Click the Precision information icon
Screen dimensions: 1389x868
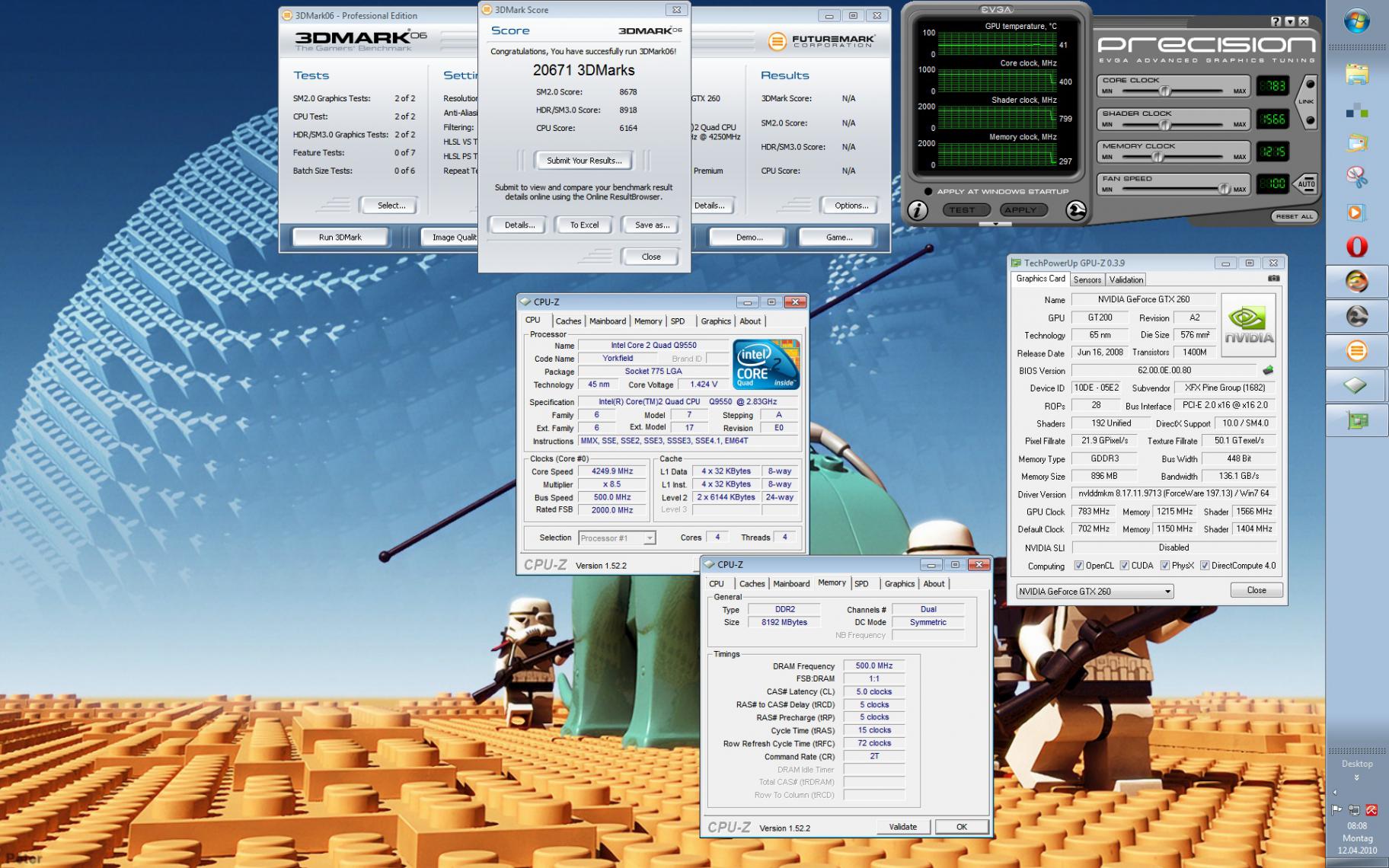[918, 211]
